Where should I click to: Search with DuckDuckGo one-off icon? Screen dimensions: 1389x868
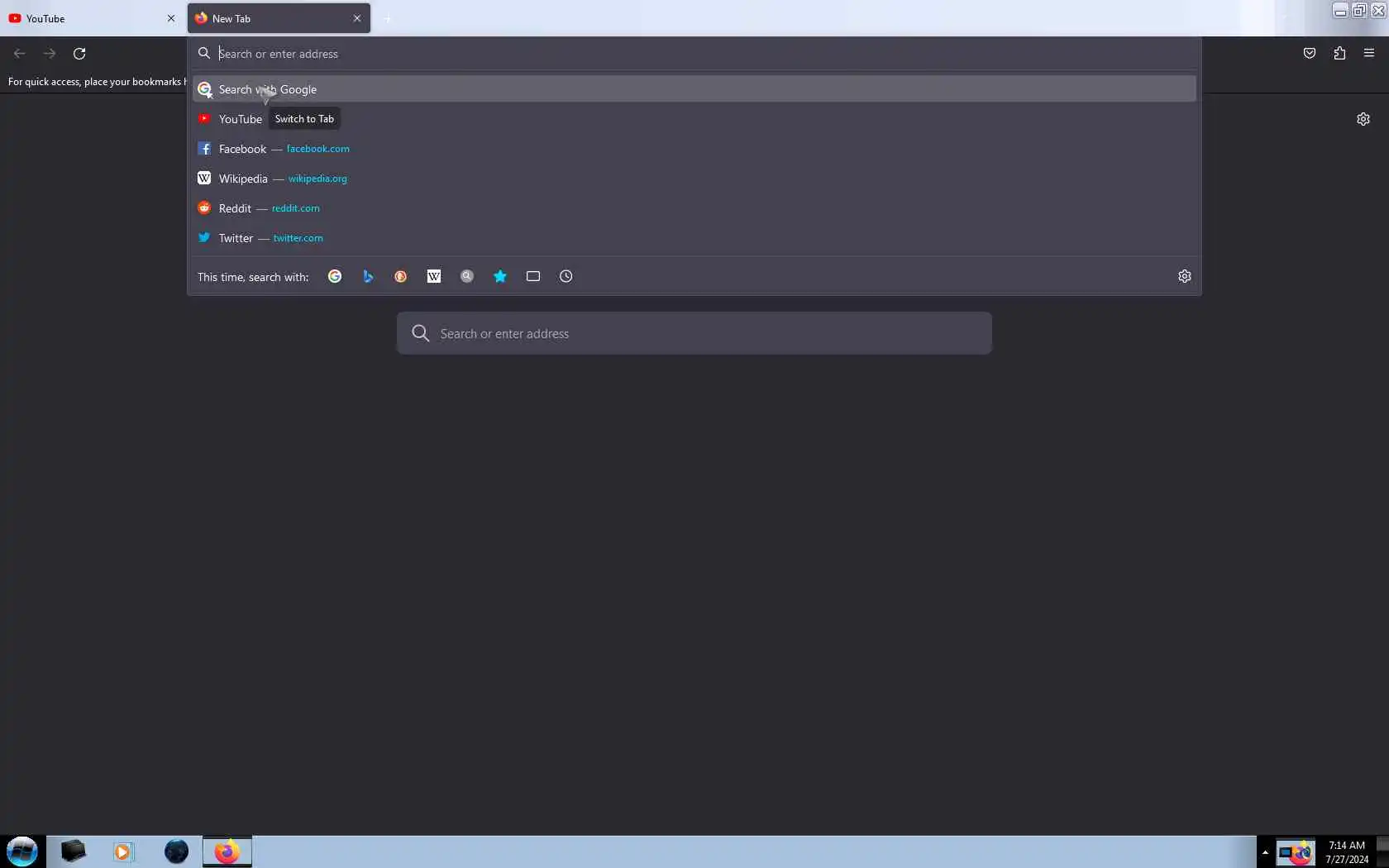(401, 276)
